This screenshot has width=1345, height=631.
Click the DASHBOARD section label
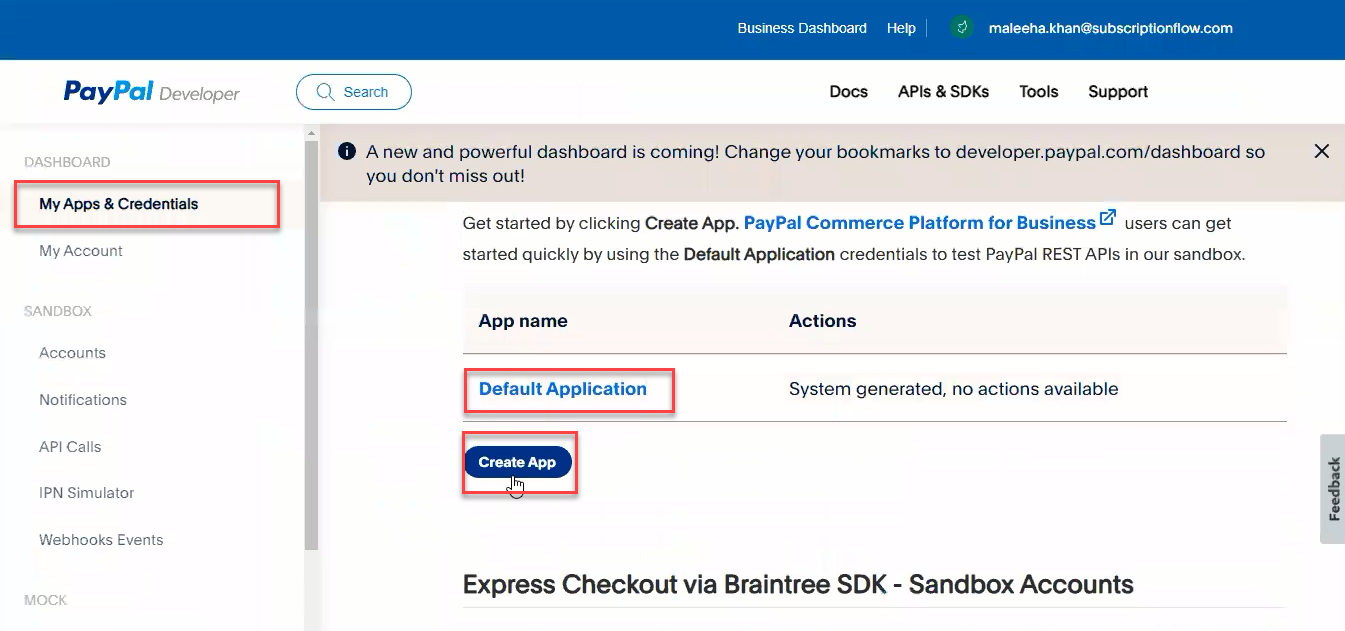coord(67,162)
